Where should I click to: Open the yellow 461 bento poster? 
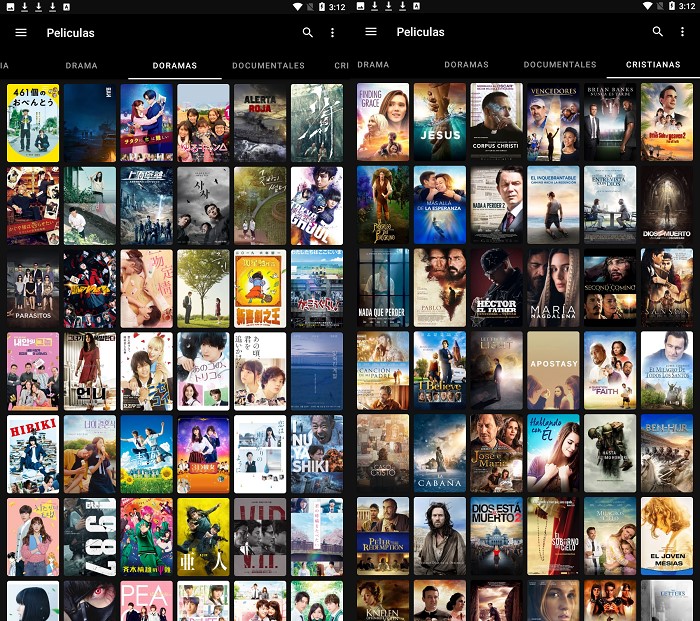click(x=33, y=123)
